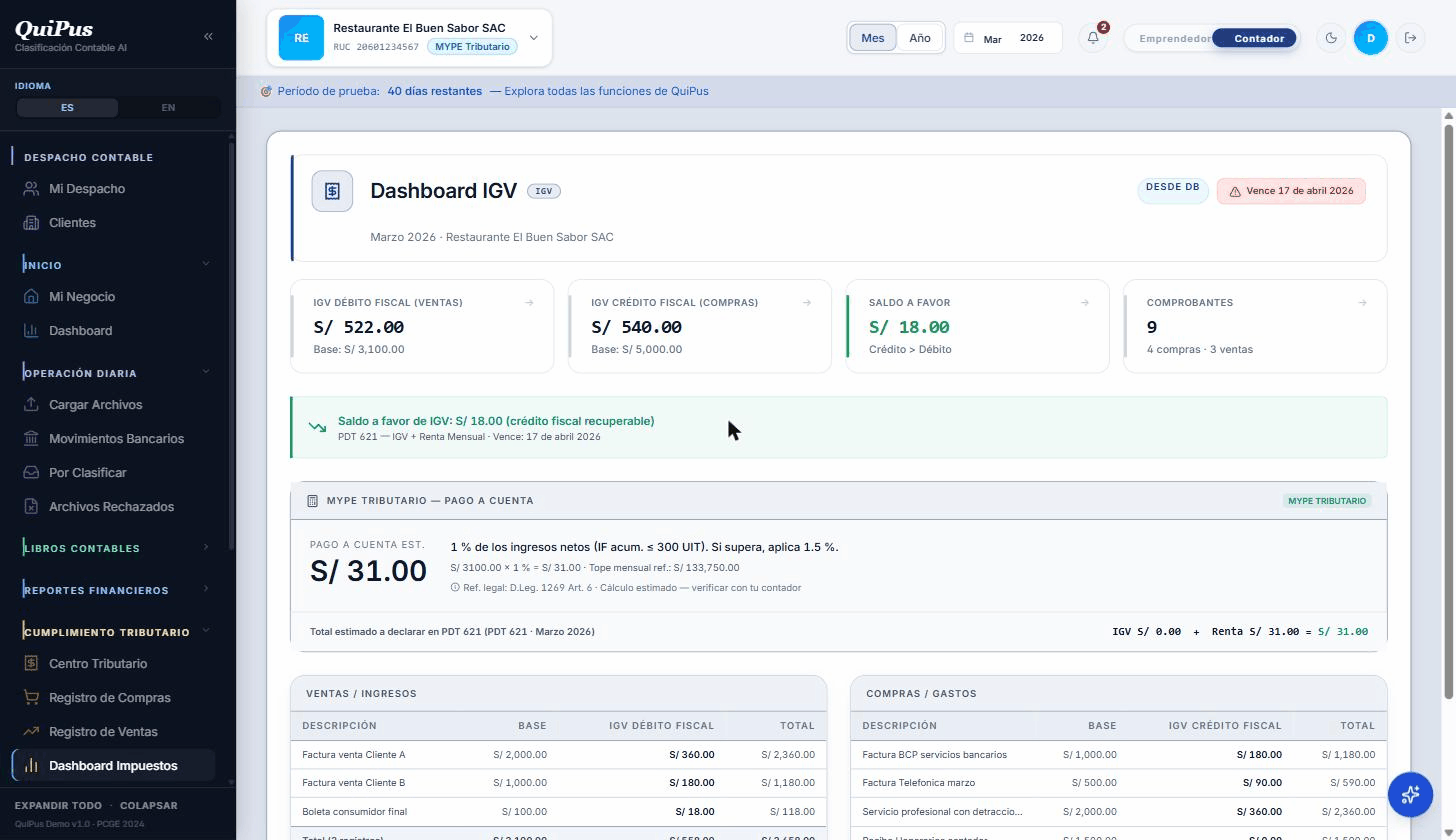Click the IGV Débito Fiscal column header in Ventas

[662, 726]
